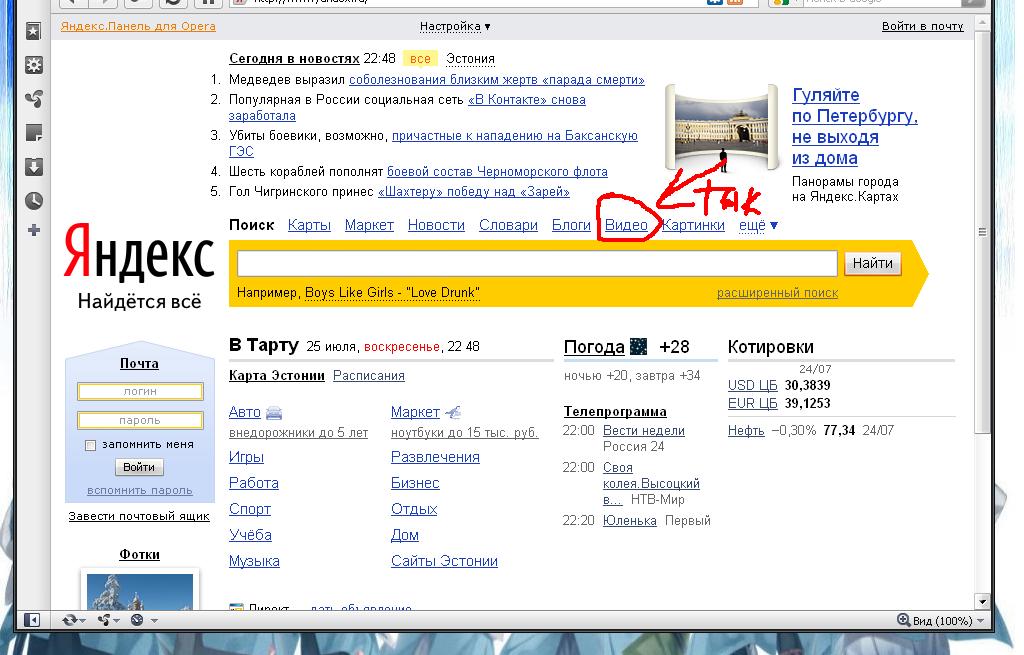Open the Телепрограмма link
Image resolution: width=1024 pixels, height=655 pixels.
pyautogui.click(x=615, y=411)
